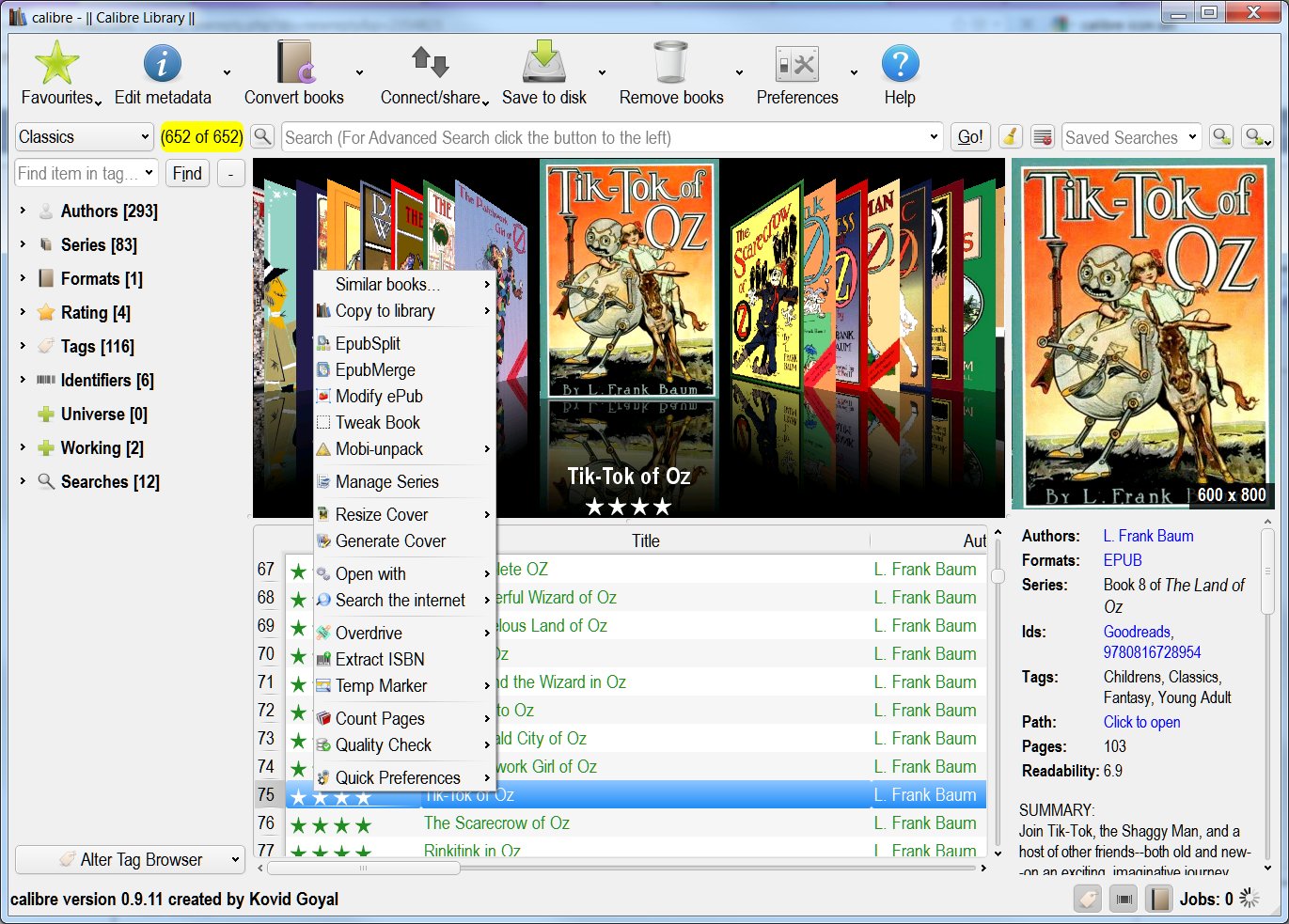1289x924 pixels.
Task: Open the Quality Check submenu
Action: click(404, 745)
